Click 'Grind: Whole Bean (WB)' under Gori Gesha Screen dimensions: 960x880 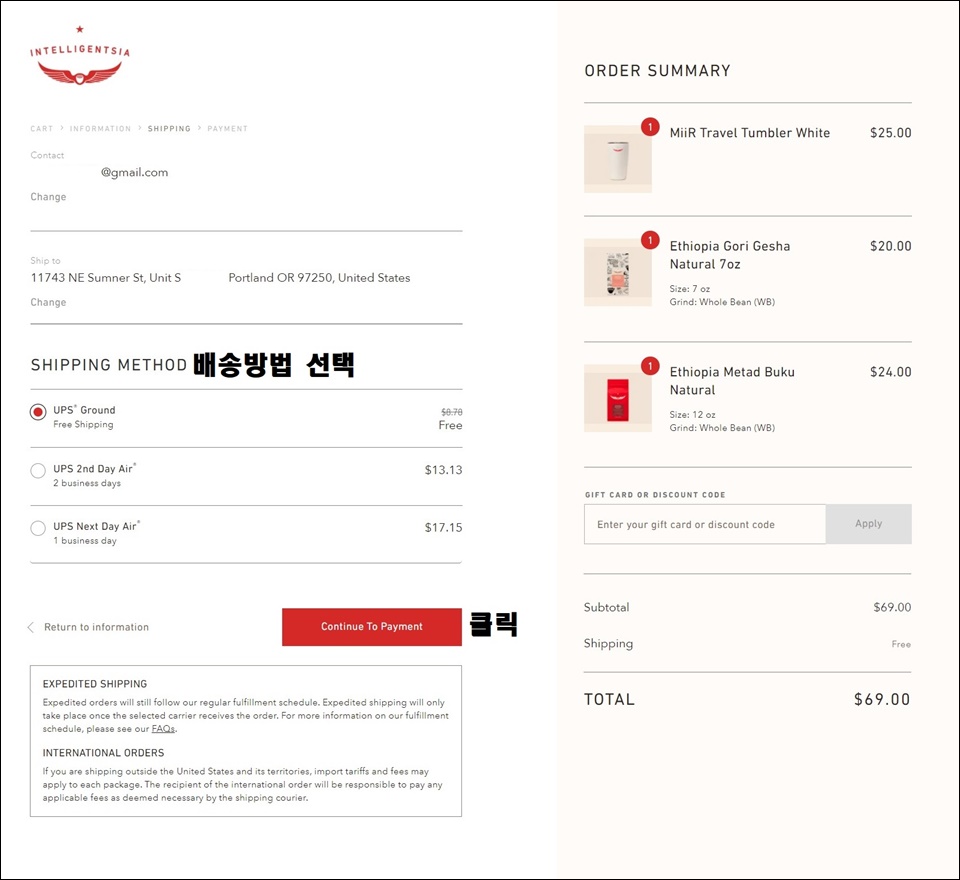tap(722, 302)
